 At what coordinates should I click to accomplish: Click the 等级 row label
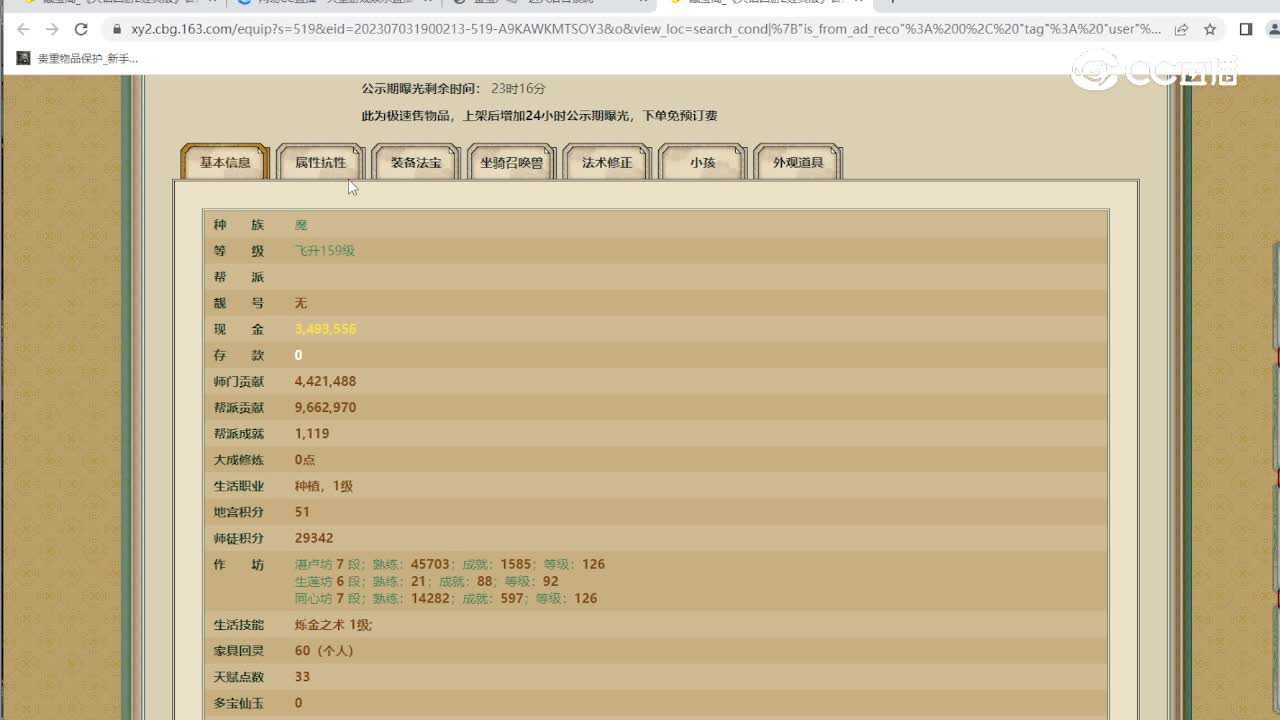(239, 251)
